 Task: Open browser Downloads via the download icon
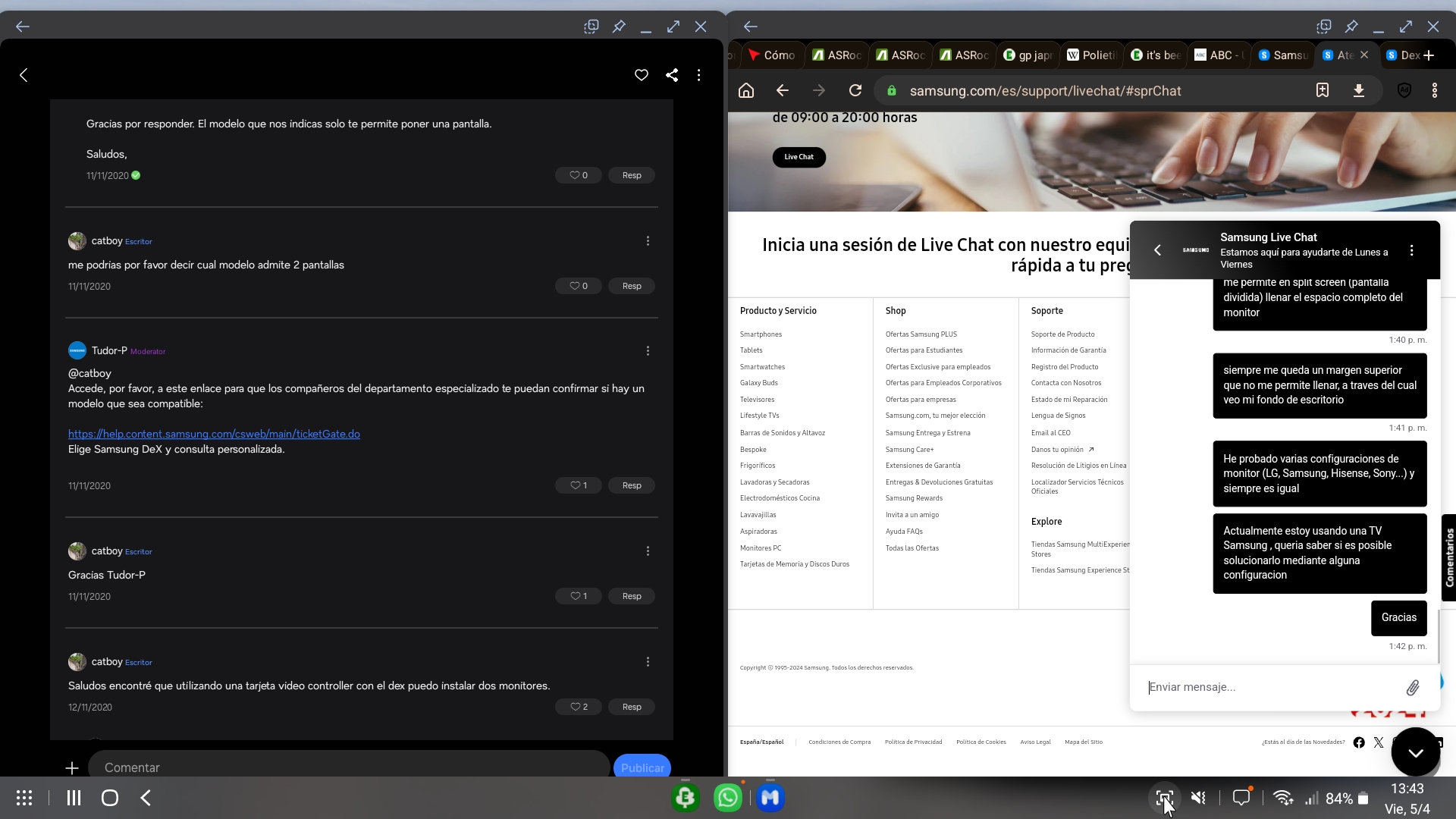tap(1359, 90)
